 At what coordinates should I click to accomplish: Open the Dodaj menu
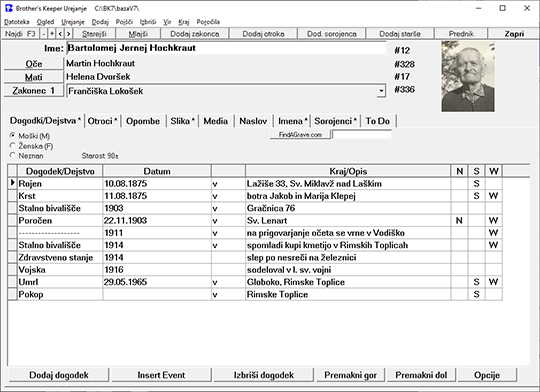[x=100, y=22]
